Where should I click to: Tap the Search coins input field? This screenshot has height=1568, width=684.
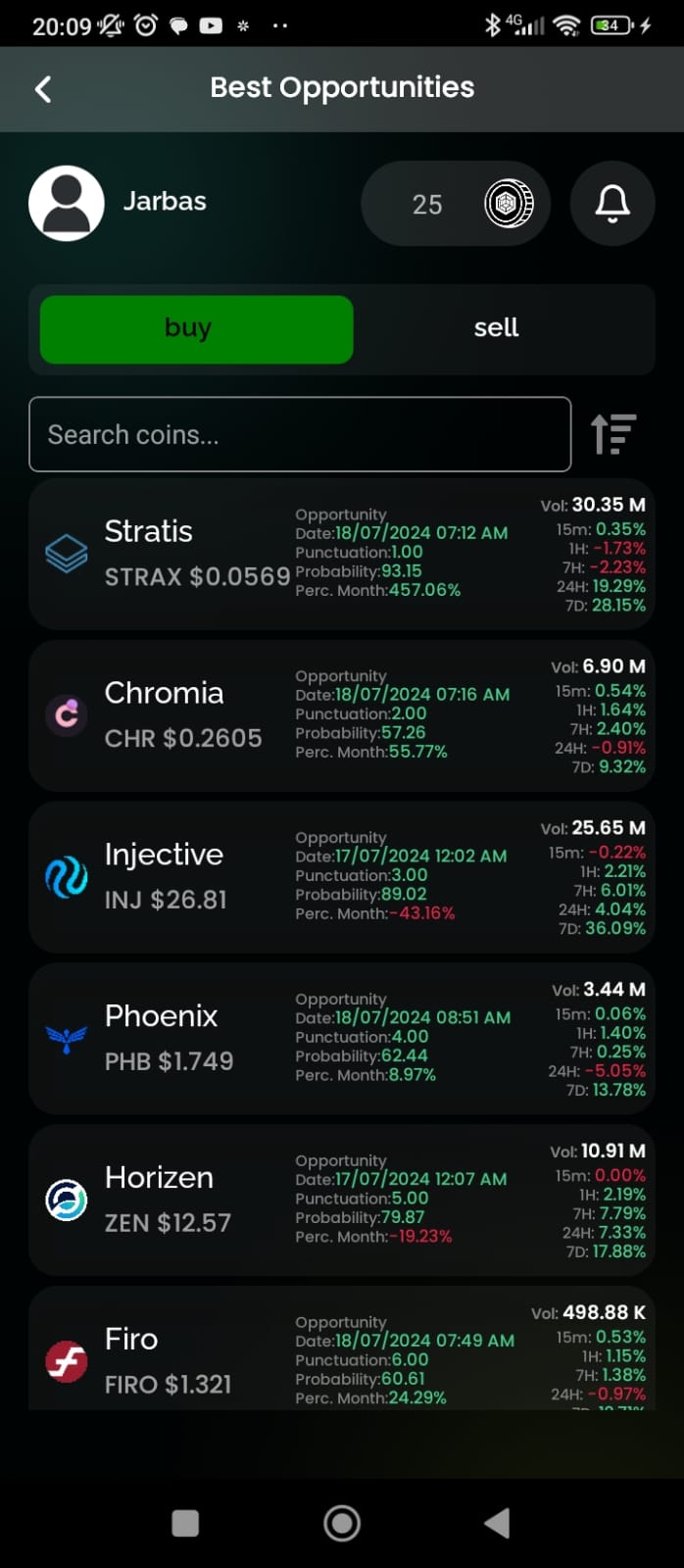(300, 434)
